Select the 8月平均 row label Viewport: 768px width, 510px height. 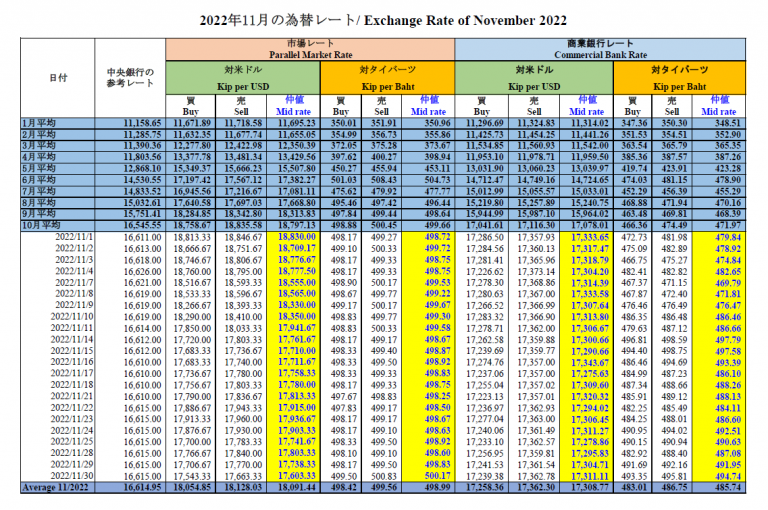pyautogui.click(x=36, y=202)
